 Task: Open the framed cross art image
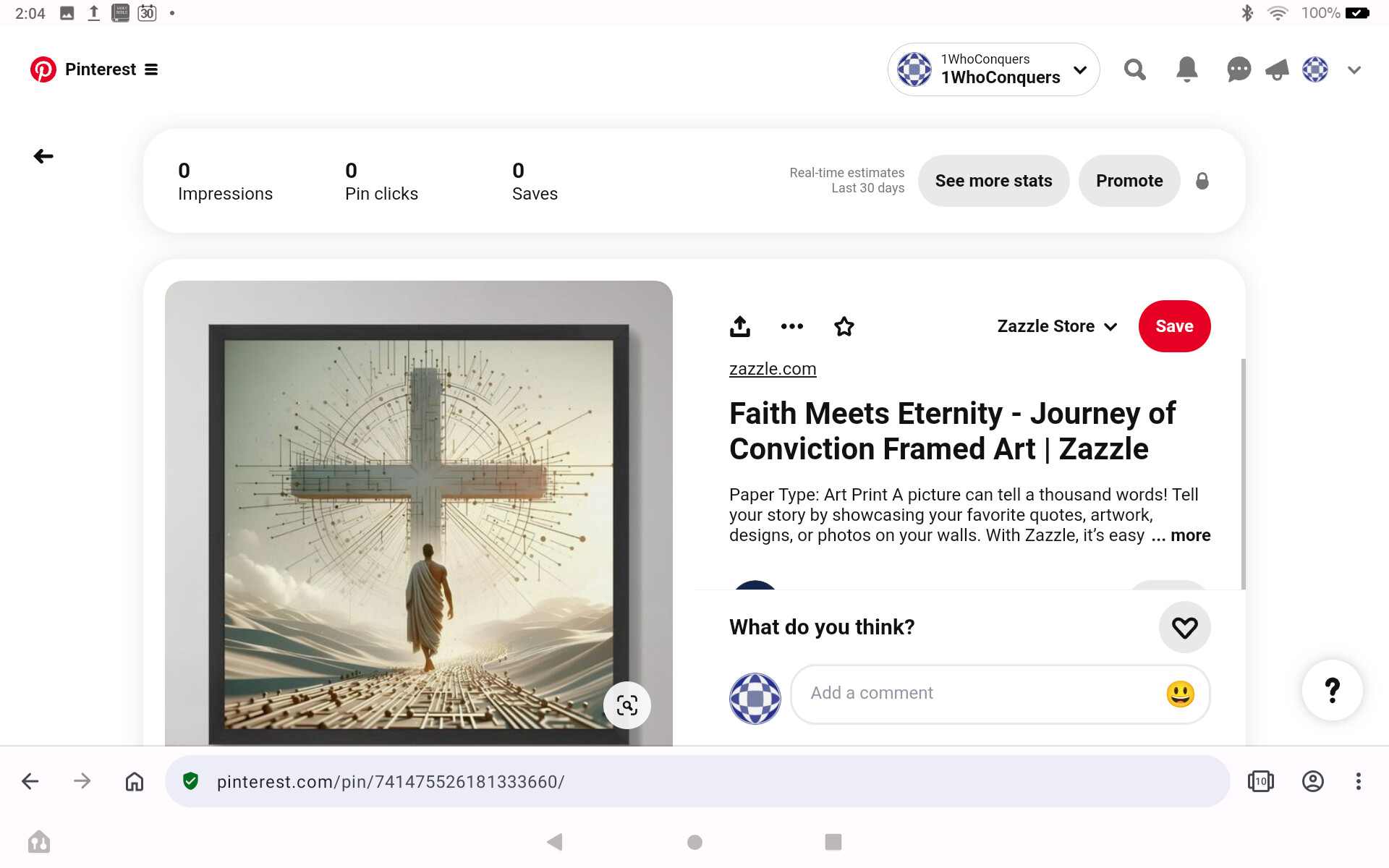[x=419, y=513]
